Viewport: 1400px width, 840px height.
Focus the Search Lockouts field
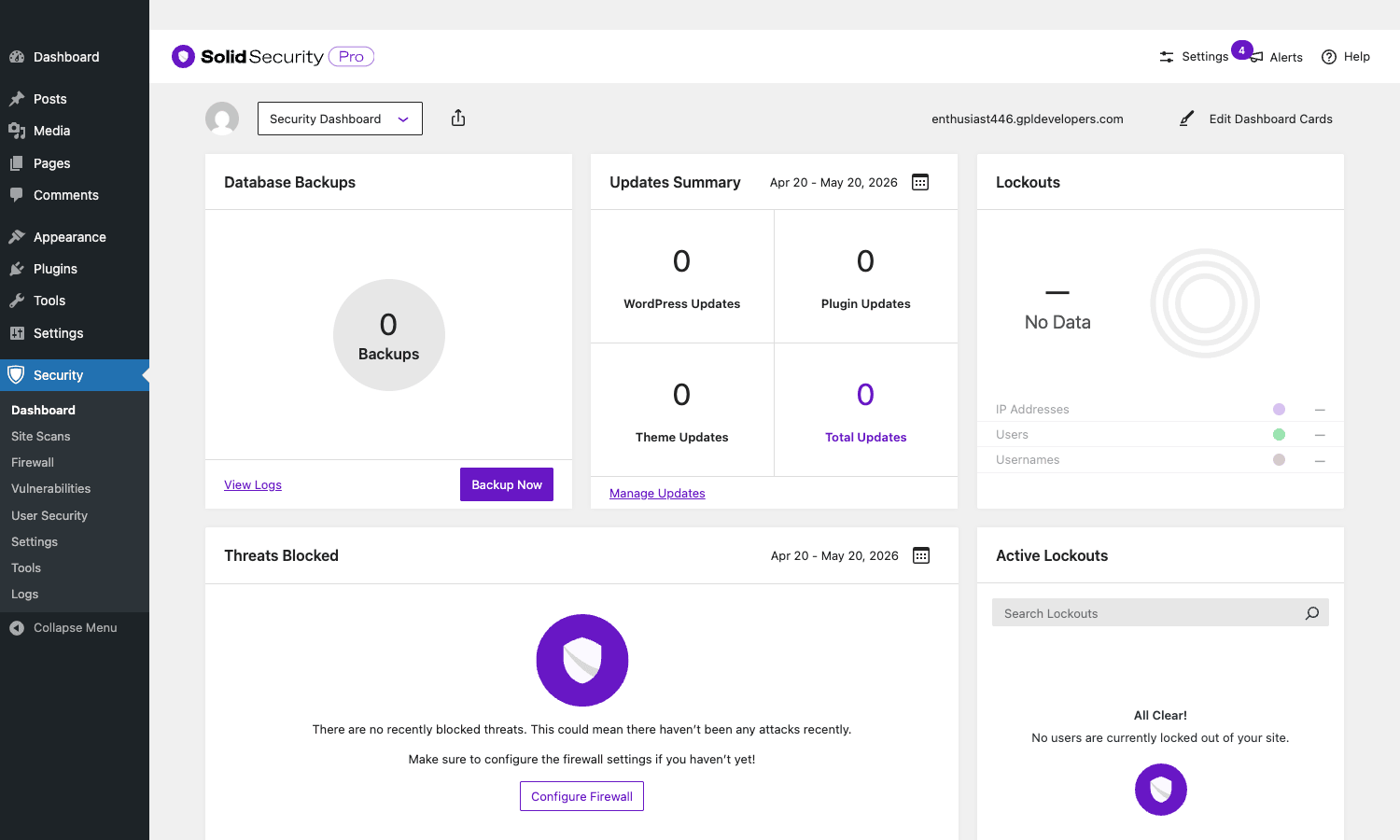1160,613
